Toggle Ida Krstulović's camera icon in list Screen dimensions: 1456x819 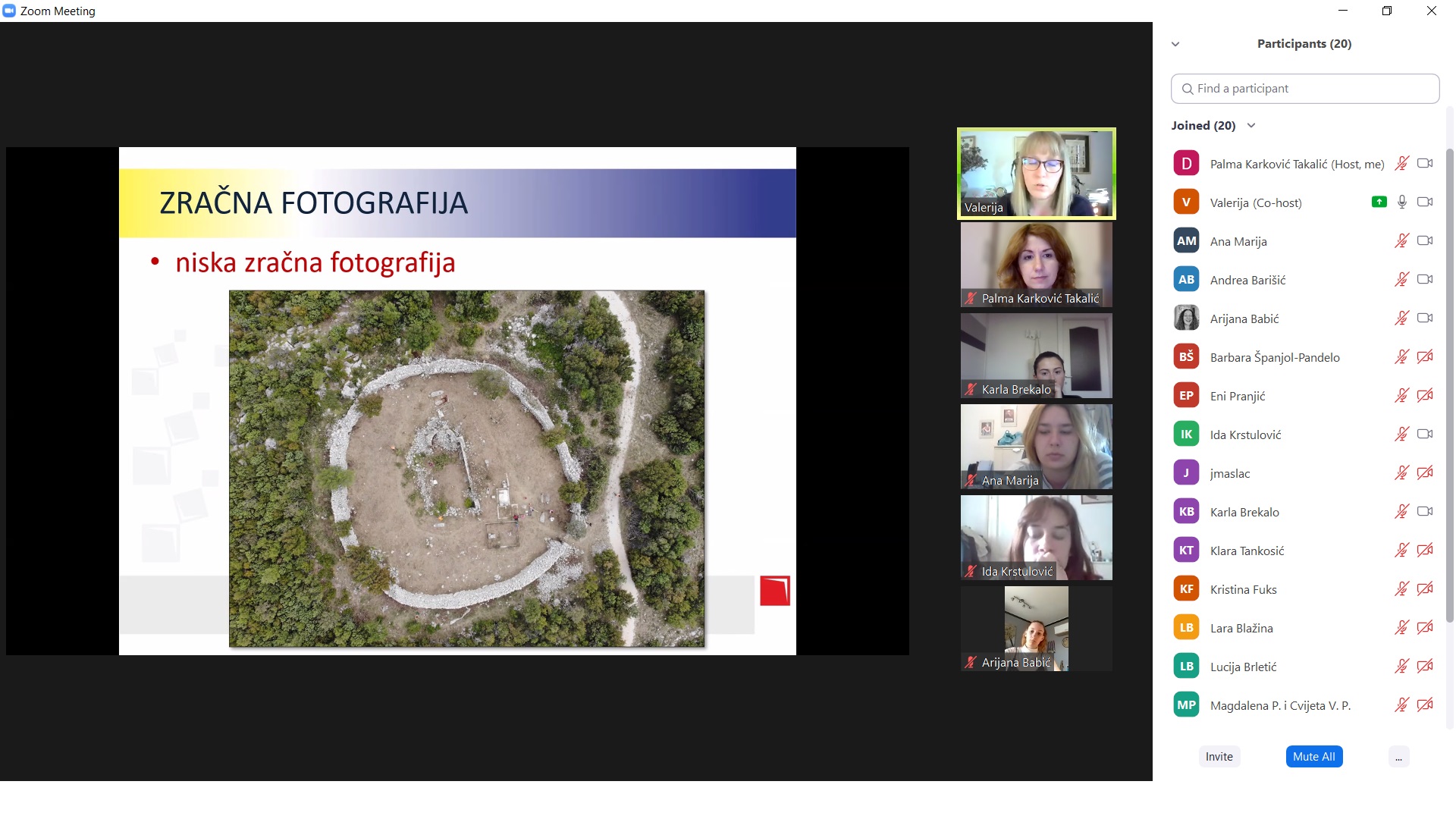(1425, 434)
